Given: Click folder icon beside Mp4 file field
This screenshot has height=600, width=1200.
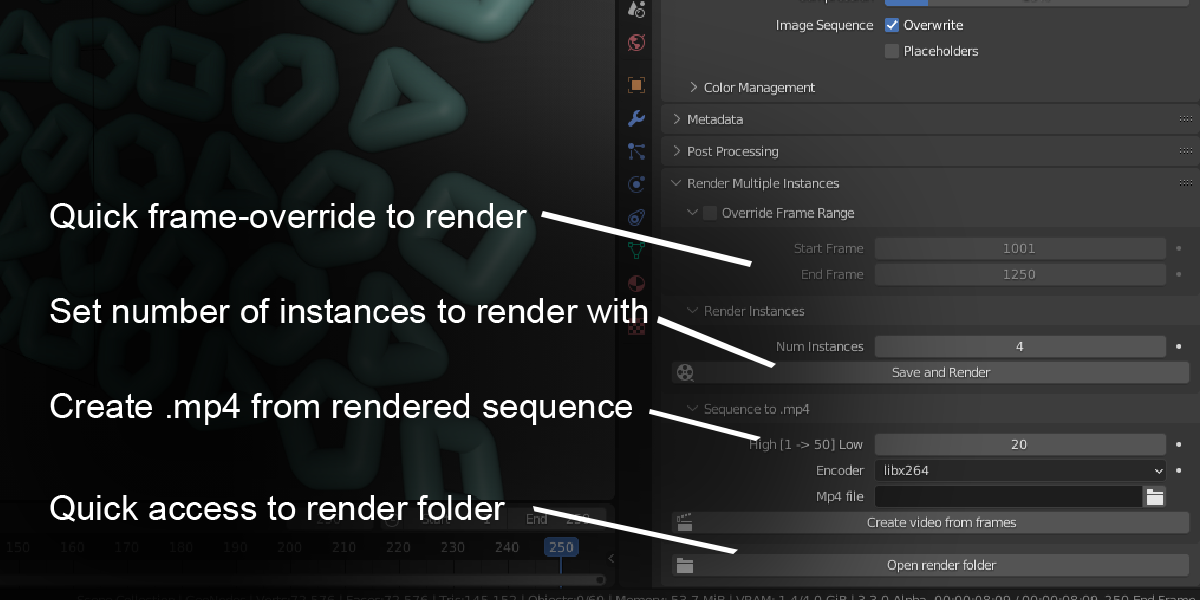Looking at the screenshot, I should (x=1155, y=496).
